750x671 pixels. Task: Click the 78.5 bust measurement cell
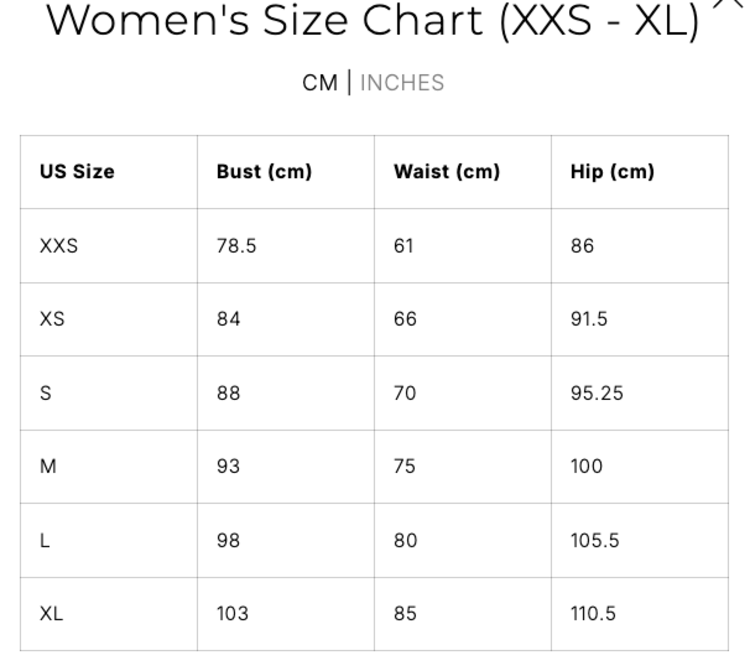(236, 245)
